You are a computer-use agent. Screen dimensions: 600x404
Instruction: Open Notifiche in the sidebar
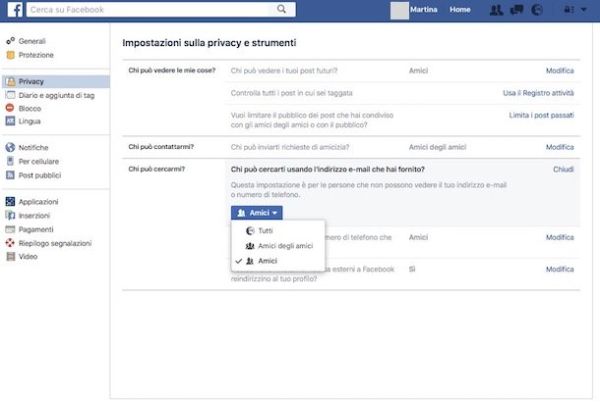(35, 148)
